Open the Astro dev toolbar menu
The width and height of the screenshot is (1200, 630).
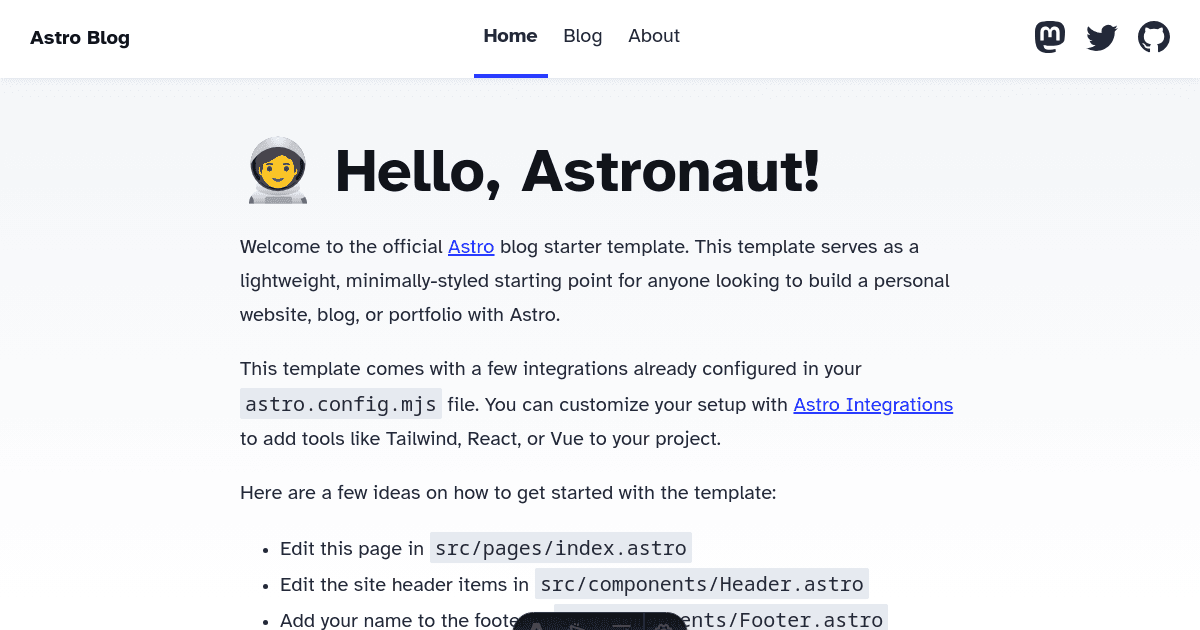point(537,626)
